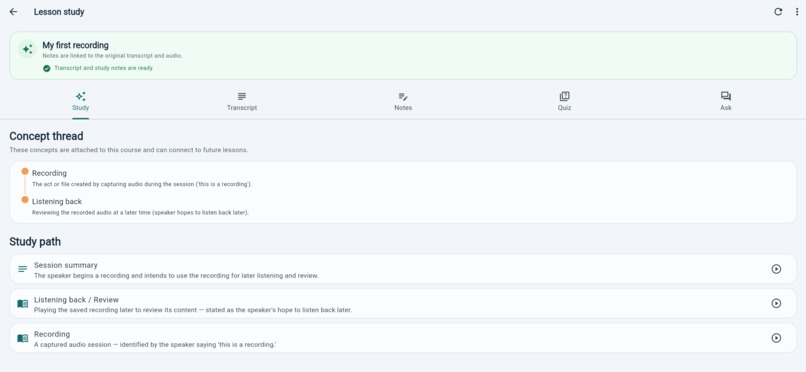Open the Listening back / Review card
Viewport: 806px width, 372px height.
(403, 303)
